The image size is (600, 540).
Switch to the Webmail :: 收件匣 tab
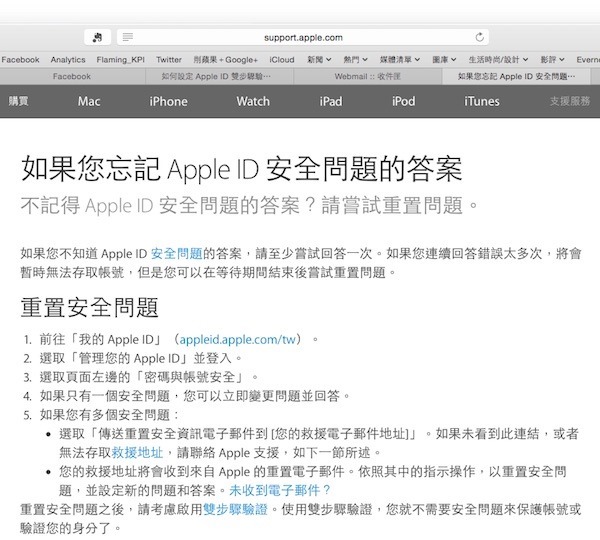click(x=368, y=77)
